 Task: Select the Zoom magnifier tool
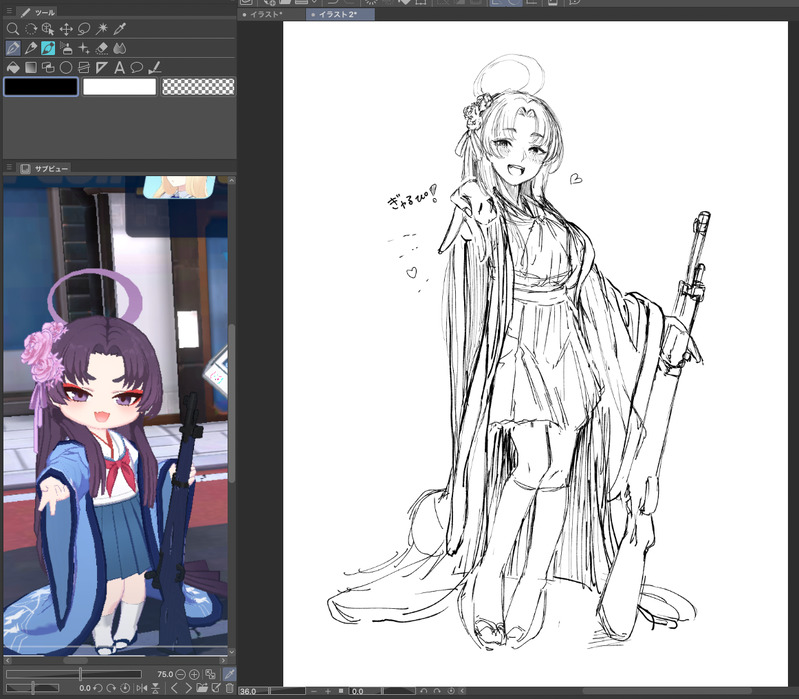tap(13, 29)
